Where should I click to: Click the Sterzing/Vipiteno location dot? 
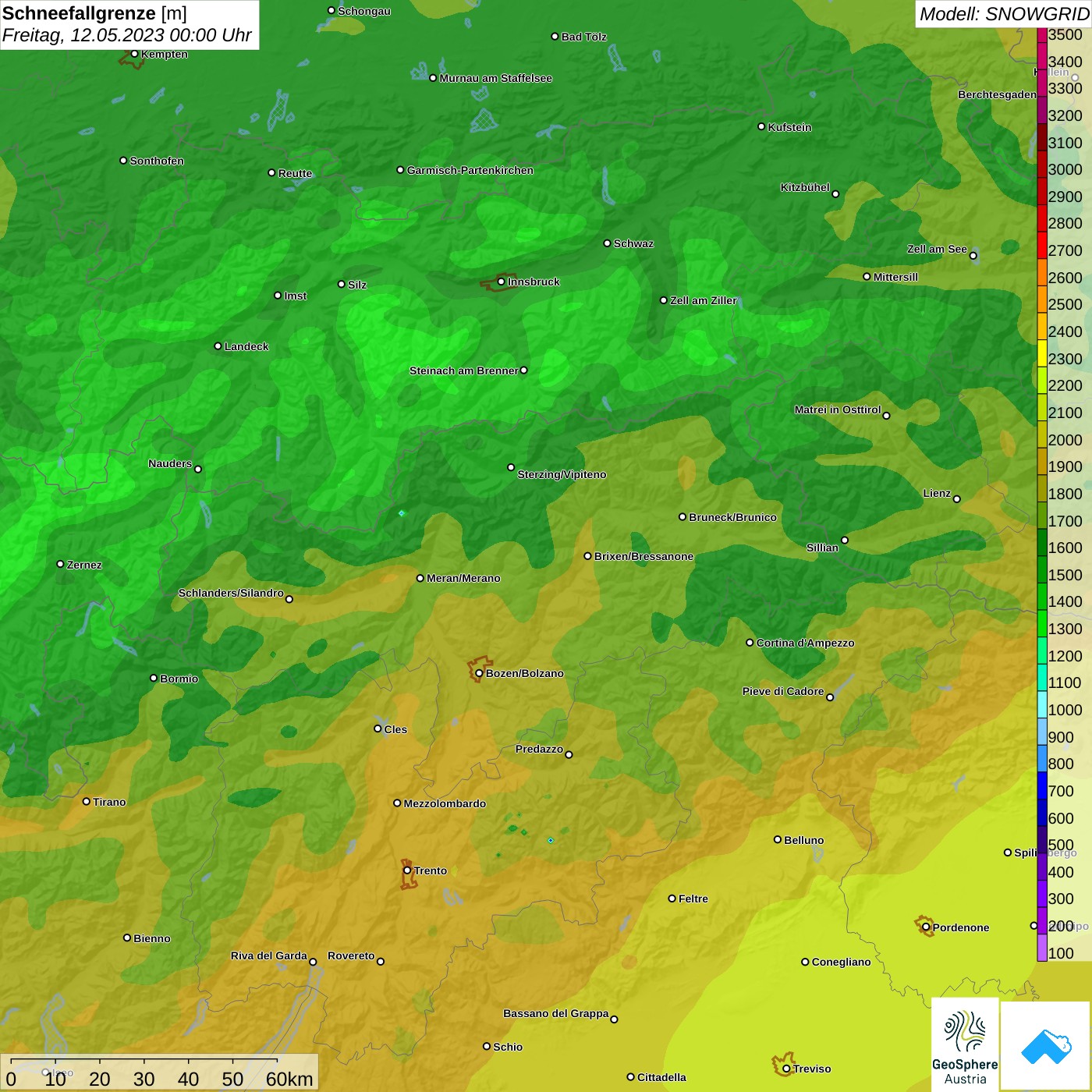pyautogui.click(x=511, y=467)
